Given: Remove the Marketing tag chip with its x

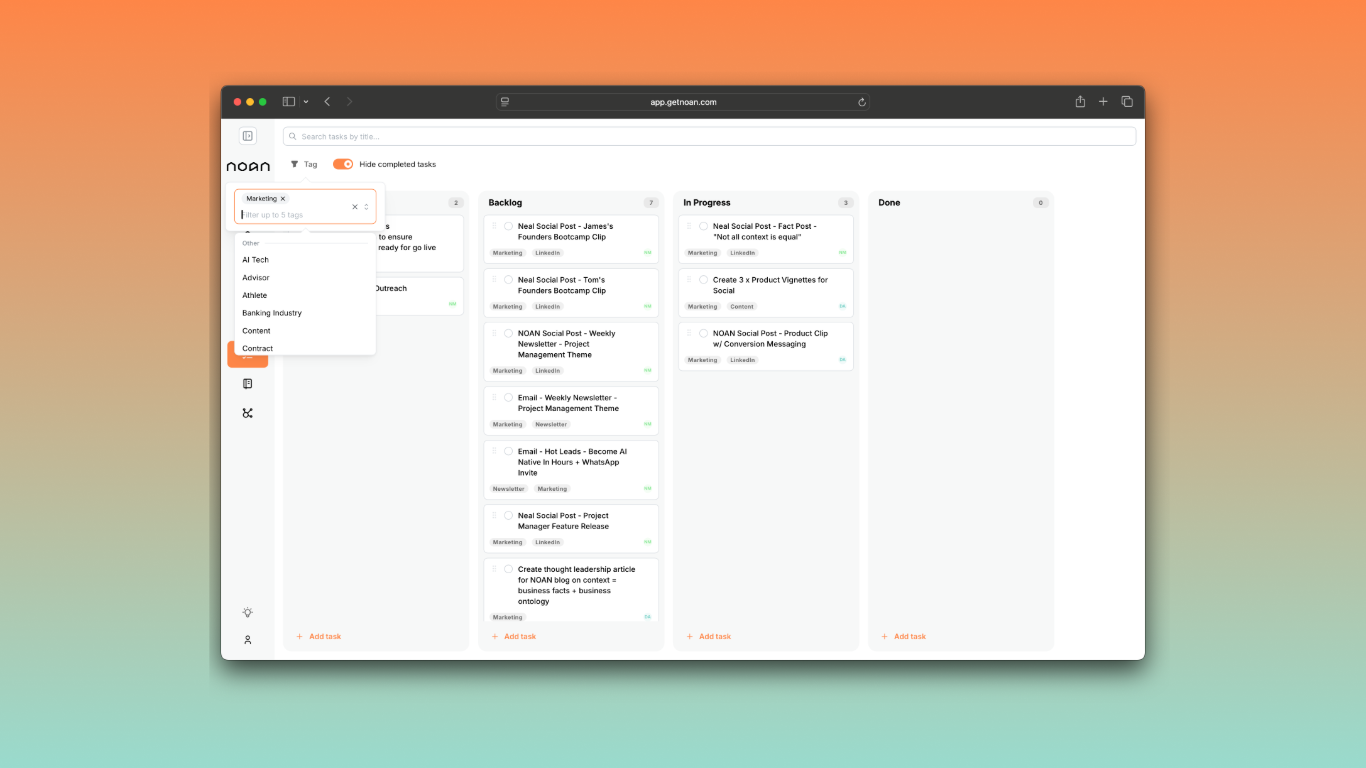Looking at the screenshot, I should 283,198.
